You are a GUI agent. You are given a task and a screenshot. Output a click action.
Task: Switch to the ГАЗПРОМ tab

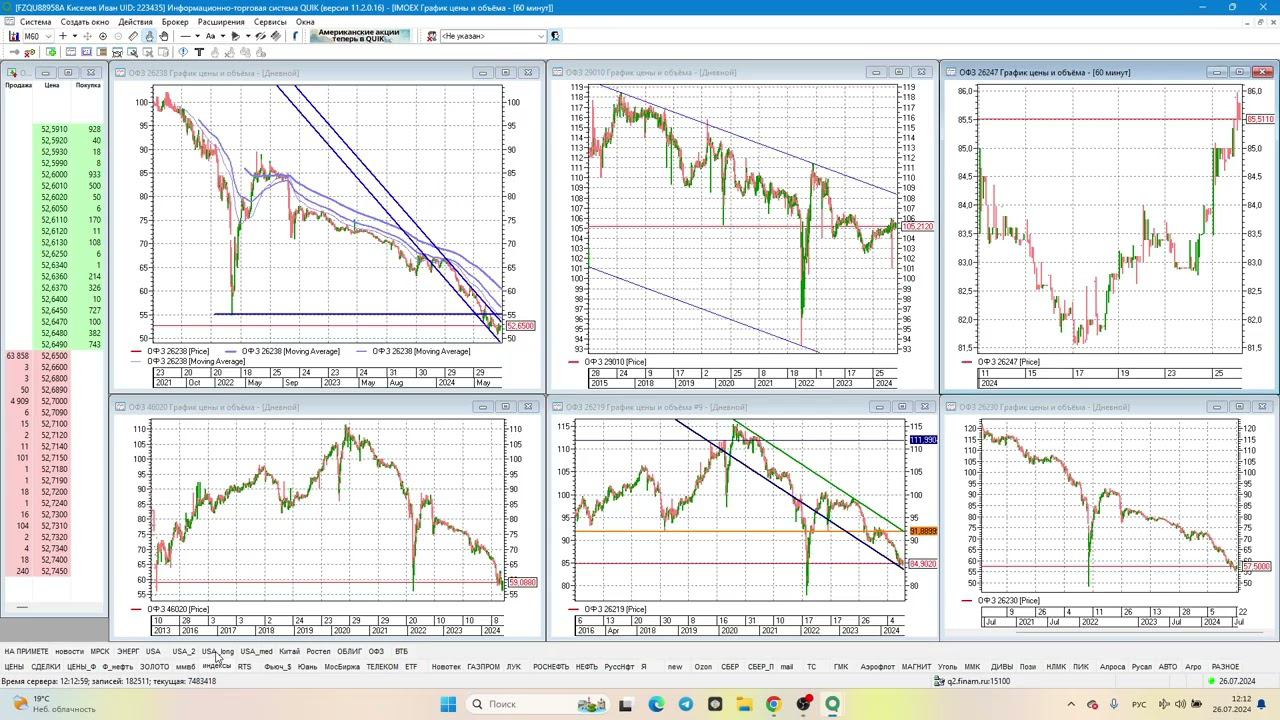[483, 667]
